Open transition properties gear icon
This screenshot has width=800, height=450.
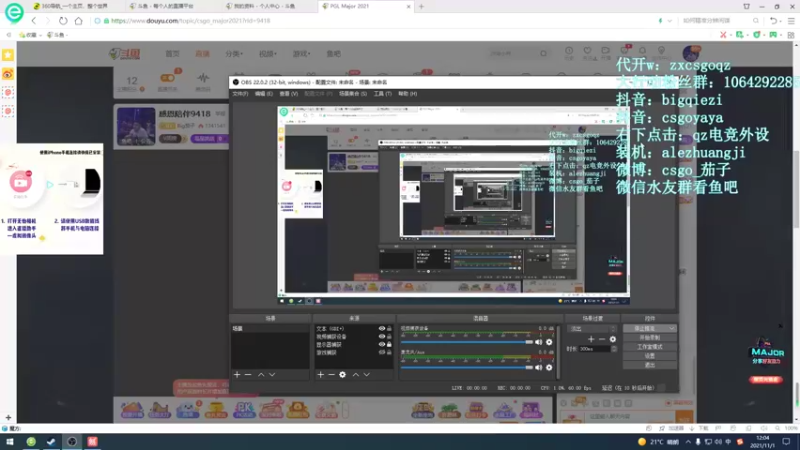(613, 339)
